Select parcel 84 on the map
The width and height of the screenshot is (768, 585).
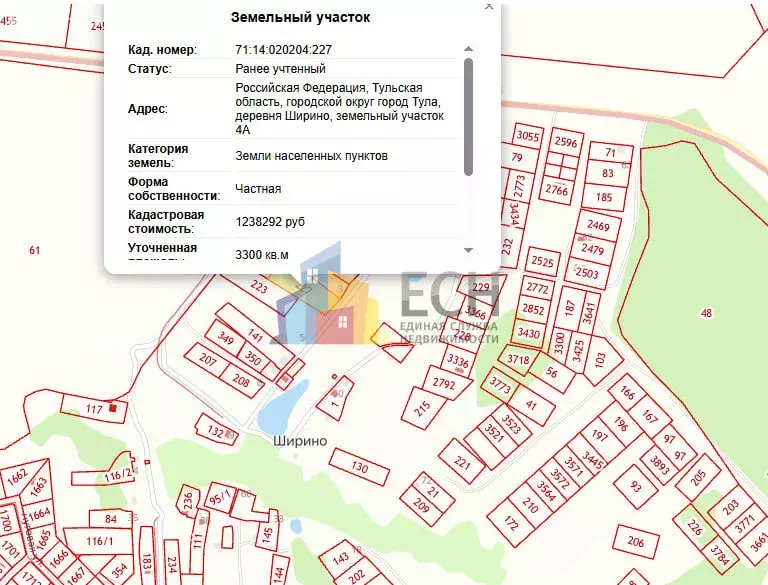click(111, 519)
